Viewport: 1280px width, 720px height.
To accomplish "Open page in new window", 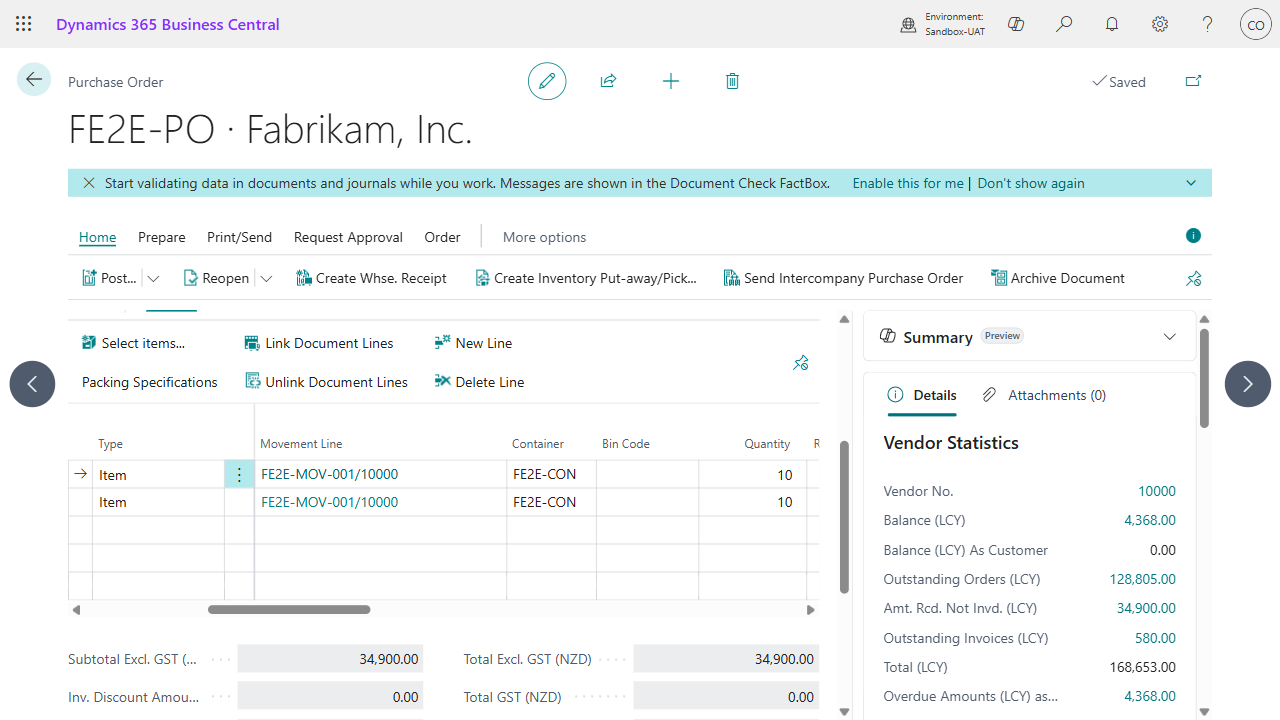I will click(x=1193, y=81).
